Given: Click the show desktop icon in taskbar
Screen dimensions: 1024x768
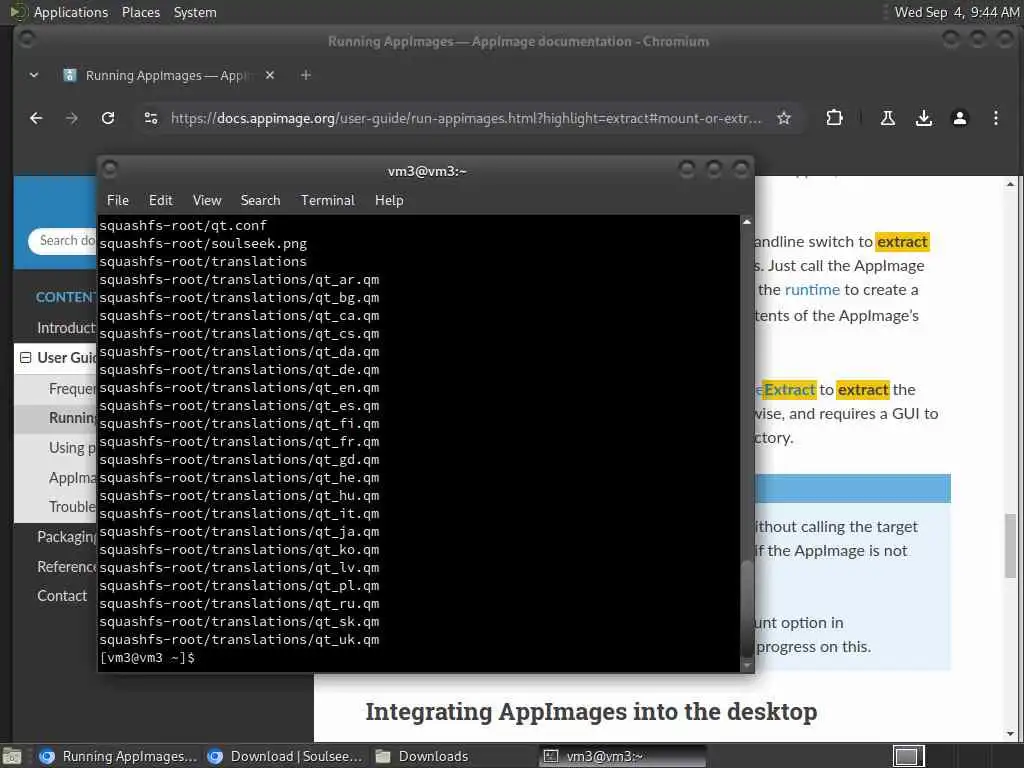Looking at the screenshot, I should click(12, 757).
